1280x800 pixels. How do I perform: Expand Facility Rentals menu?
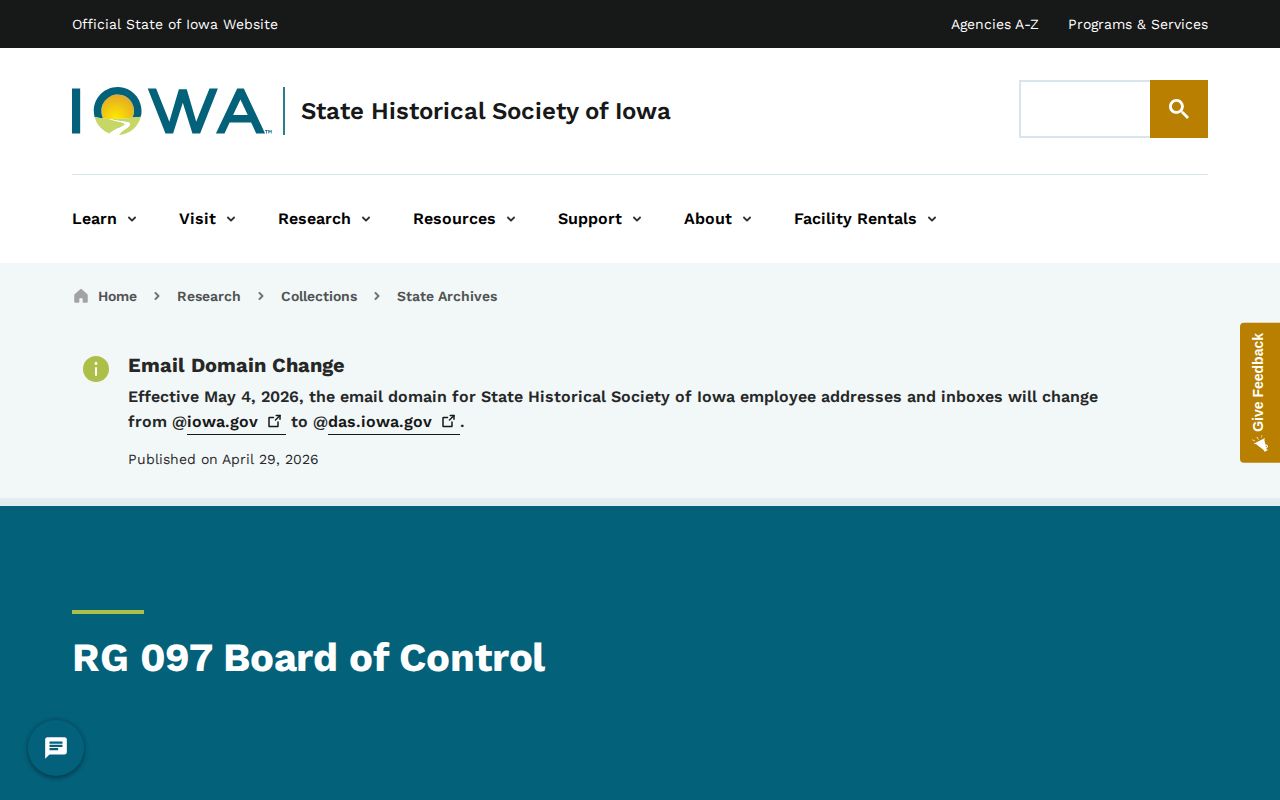pos(865,219)
